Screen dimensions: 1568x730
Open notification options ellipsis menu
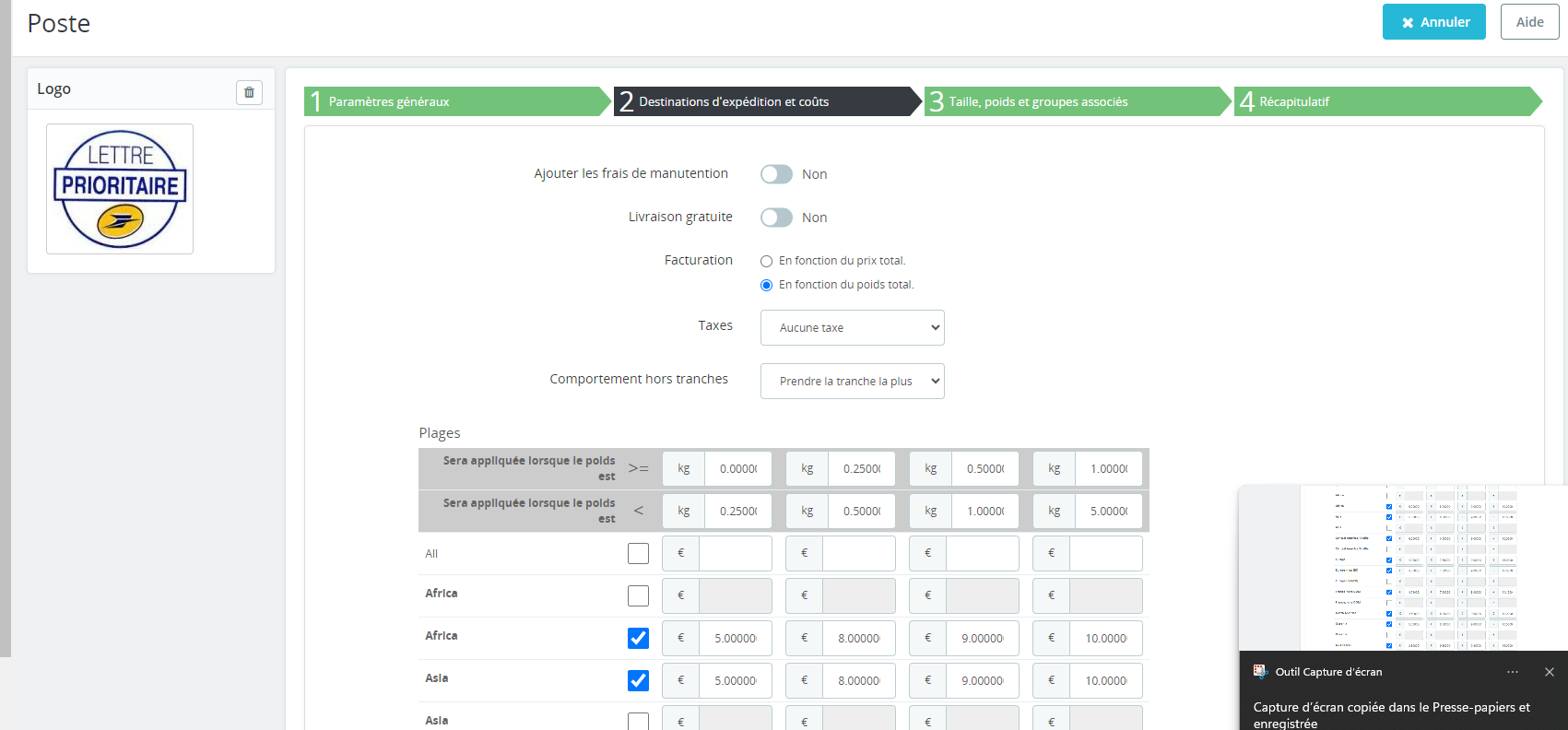click(x=1513, y=672)
